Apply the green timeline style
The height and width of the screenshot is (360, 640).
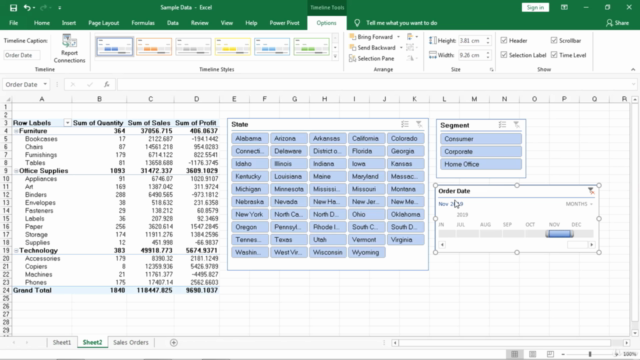click(x=311, y=47)
